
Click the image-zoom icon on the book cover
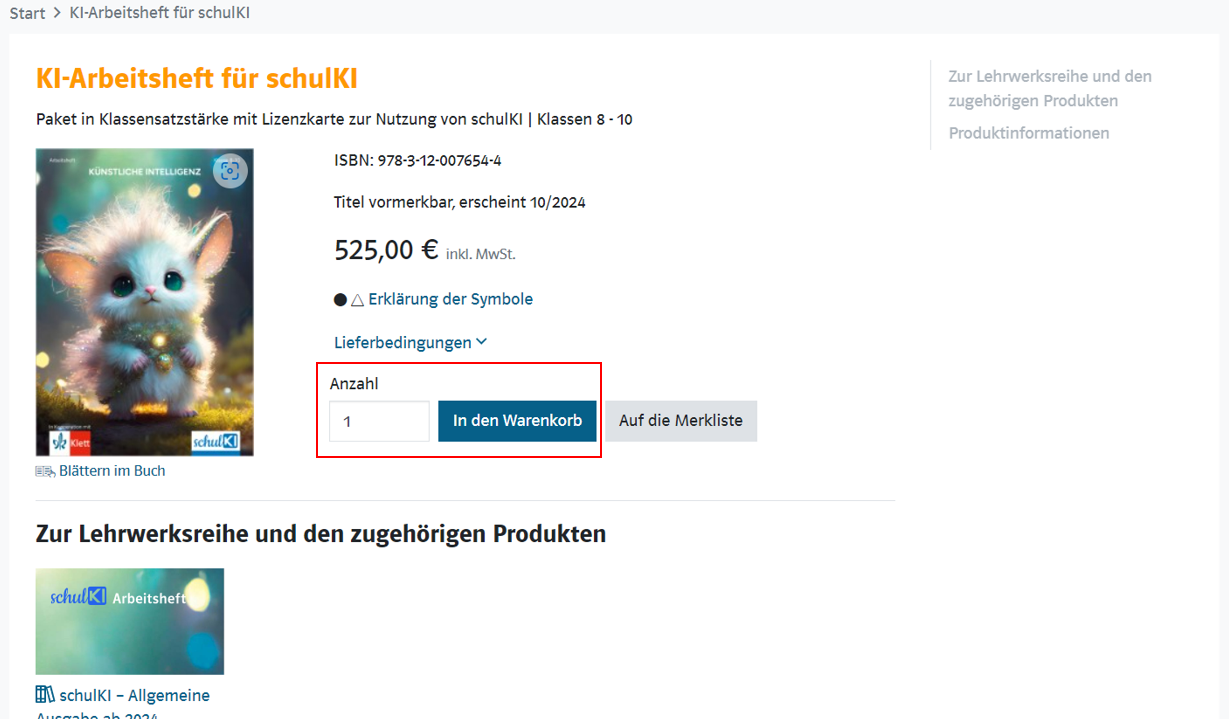pyautogui.click(x=230, y=171)
